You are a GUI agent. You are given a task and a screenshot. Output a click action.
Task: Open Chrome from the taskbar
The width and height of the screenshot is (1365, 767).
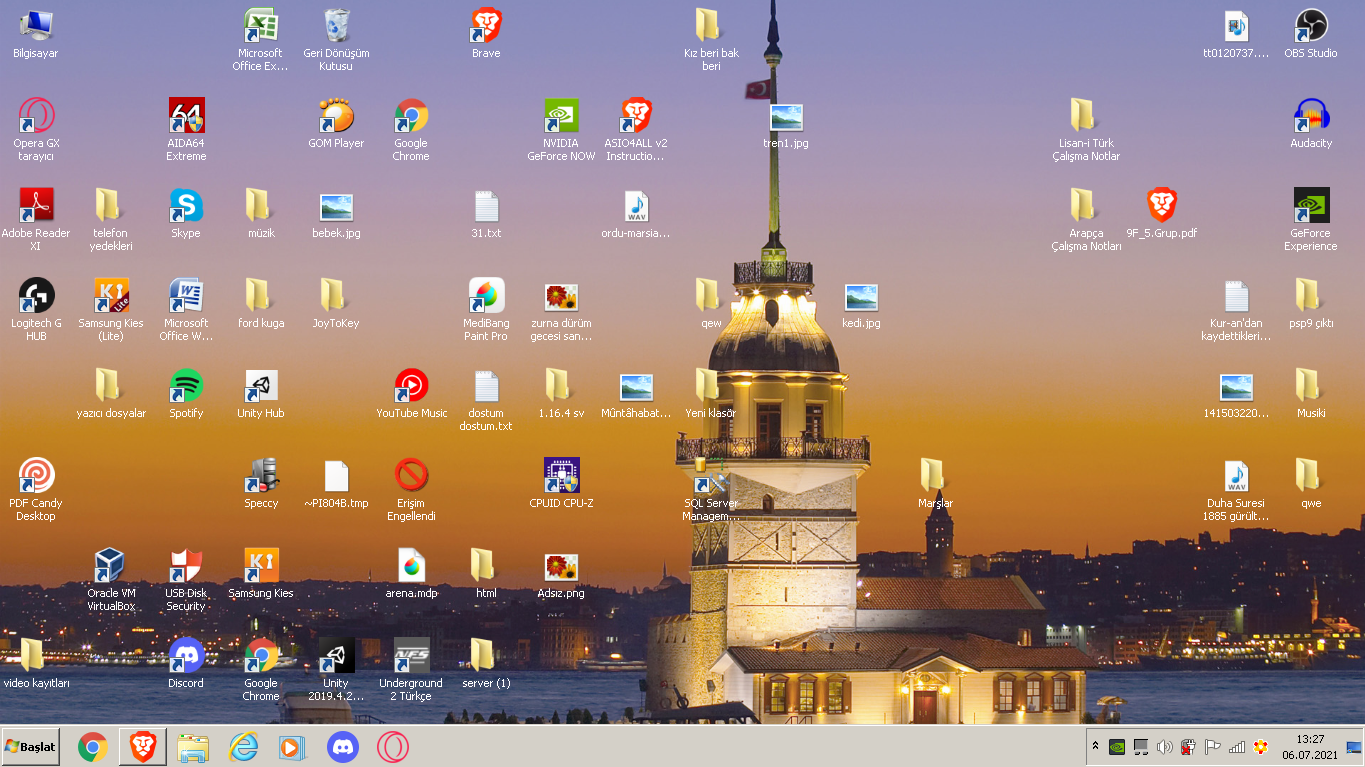click(x=93, y=747)
